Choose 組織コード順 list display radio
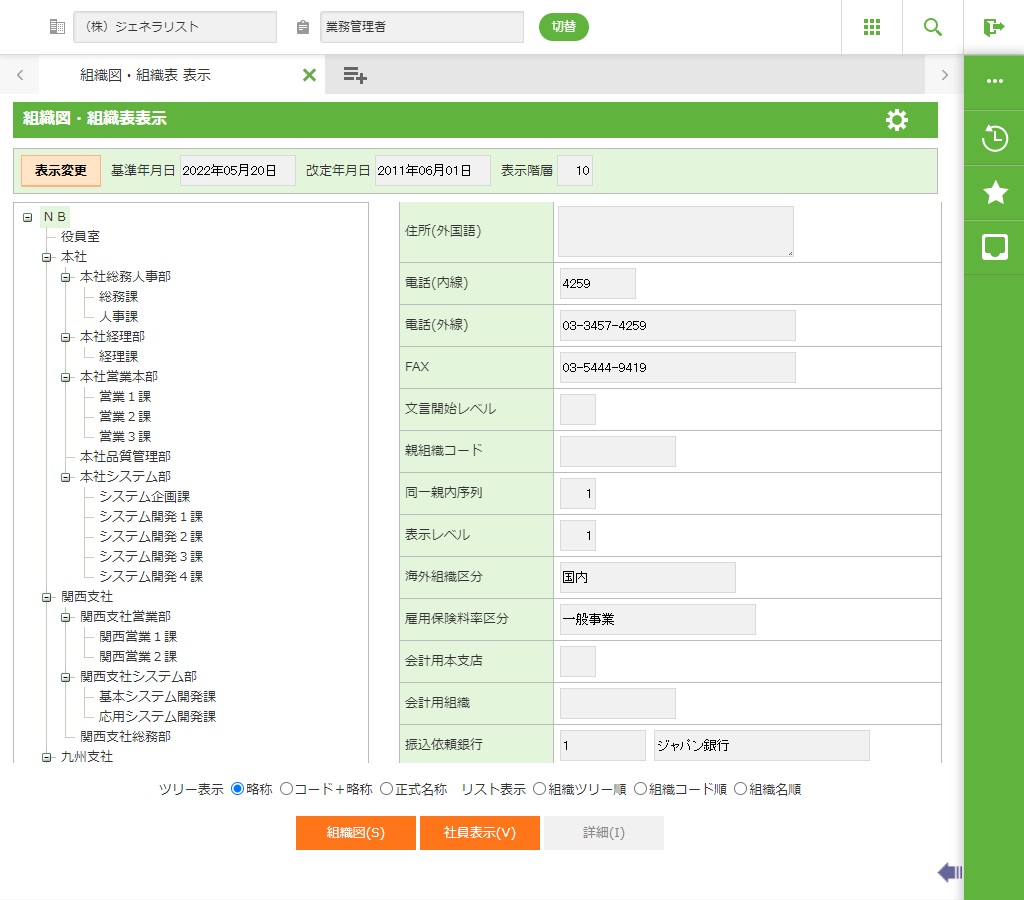The width and height of the screenshot is (1024, 900). (x=641, y=789)
